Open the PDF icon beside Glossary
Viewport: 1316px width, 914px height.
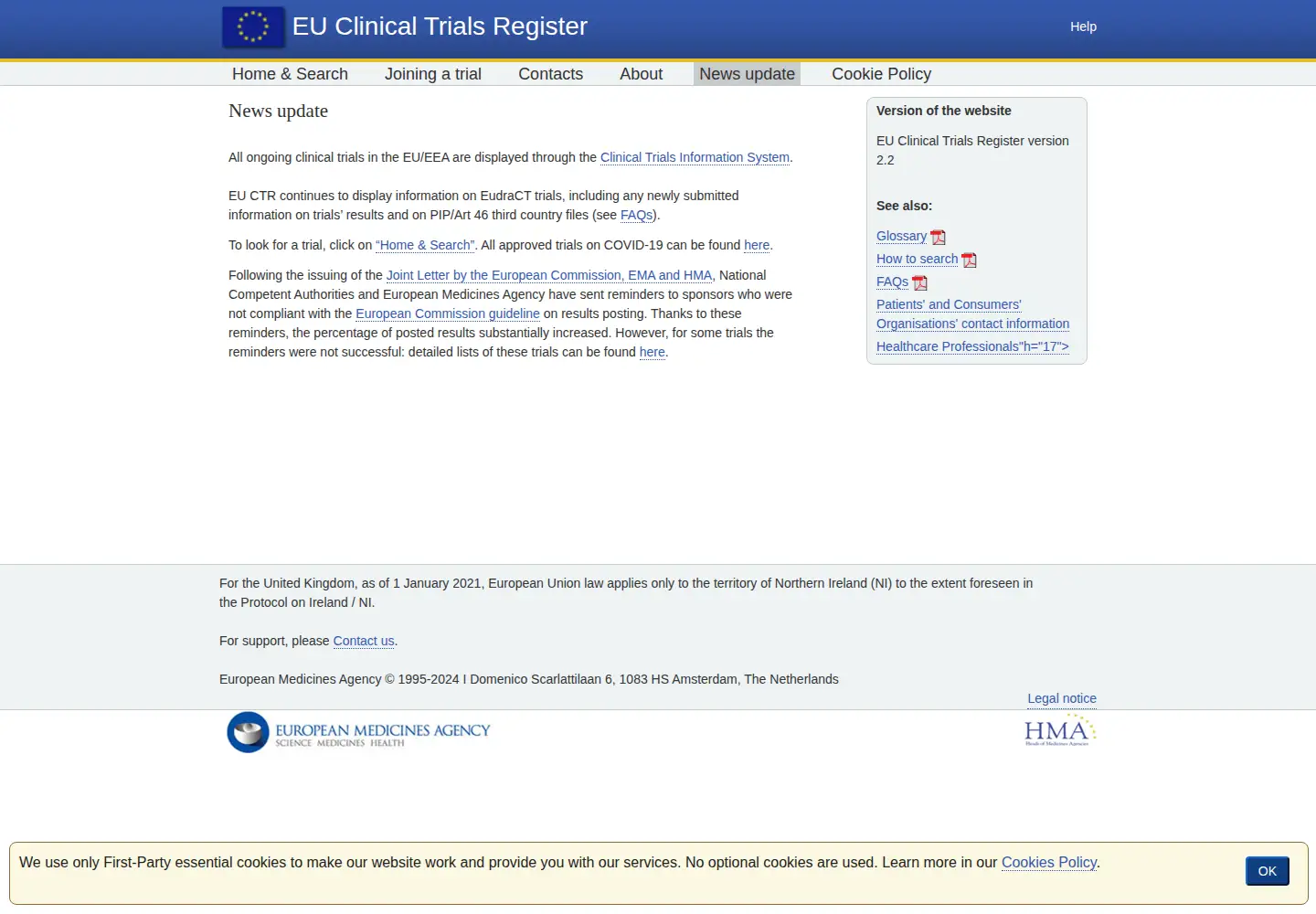pyautogui.click(x=939, y=238)
